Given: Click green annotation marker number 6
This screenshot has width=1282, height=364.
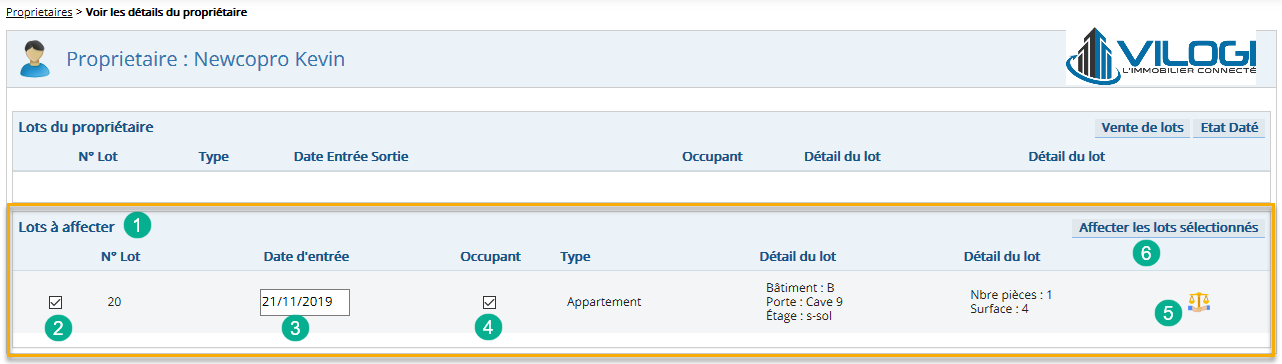Looking at the screenshot, I should click(1146, 254).
